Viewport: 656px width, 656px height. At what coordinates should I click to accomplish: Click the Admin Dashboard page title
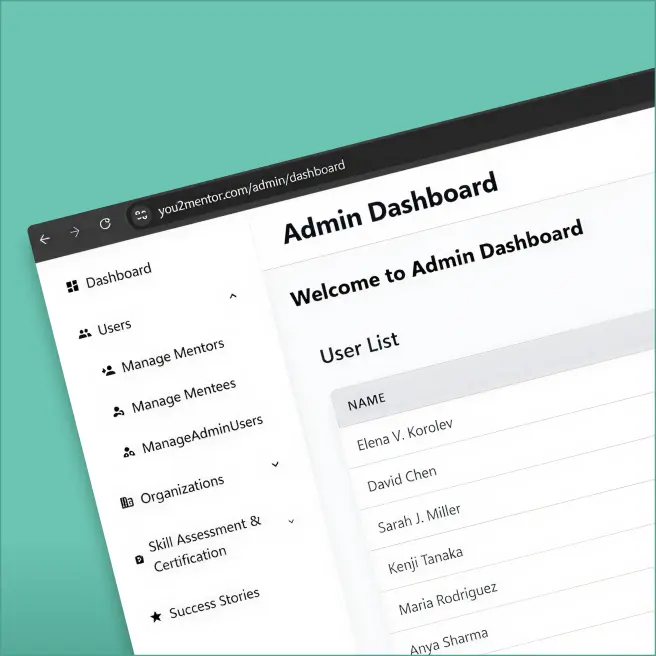coord(391,207)
